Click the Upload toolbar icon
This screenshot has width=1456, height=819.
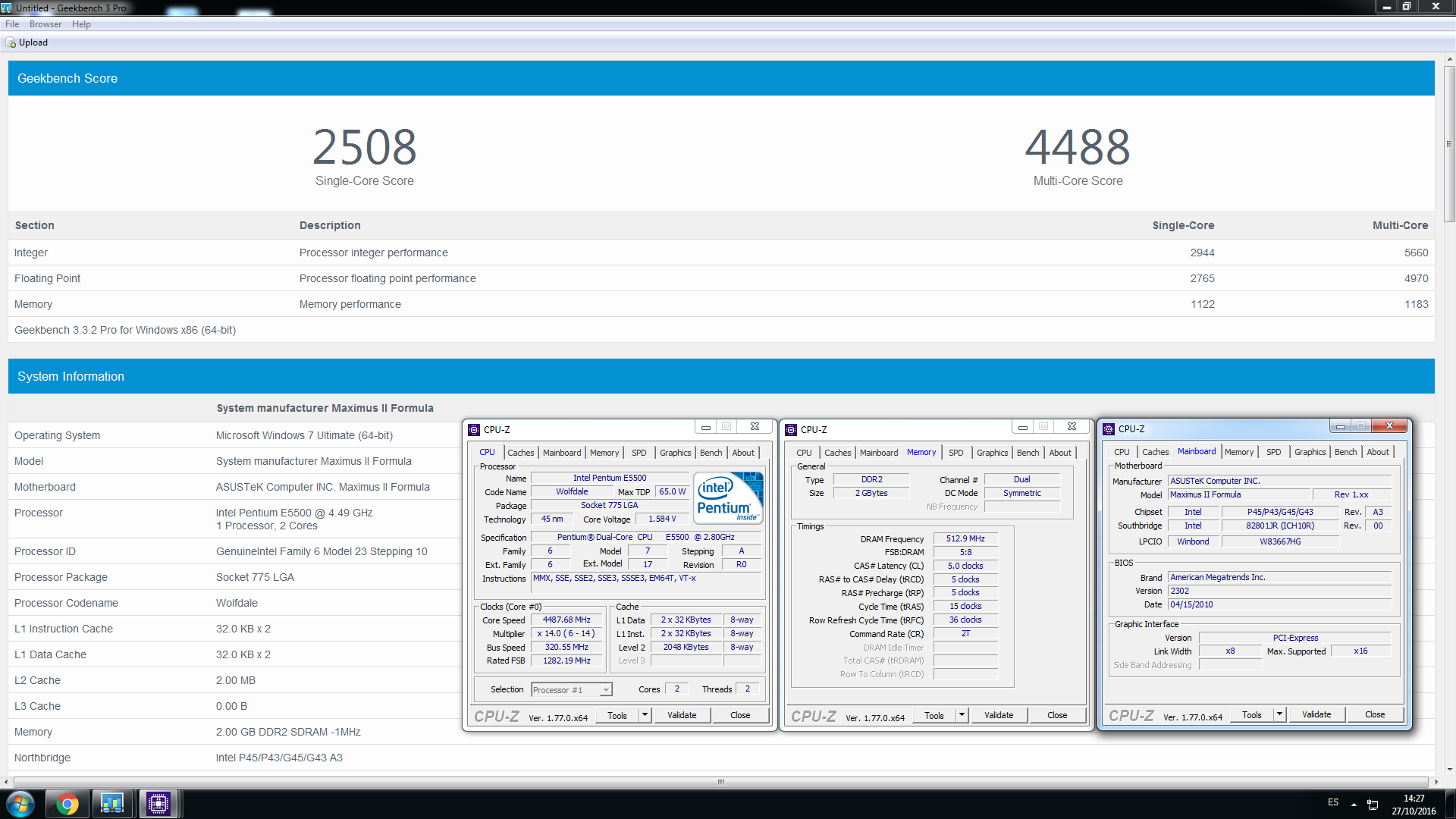coord(11,42)
